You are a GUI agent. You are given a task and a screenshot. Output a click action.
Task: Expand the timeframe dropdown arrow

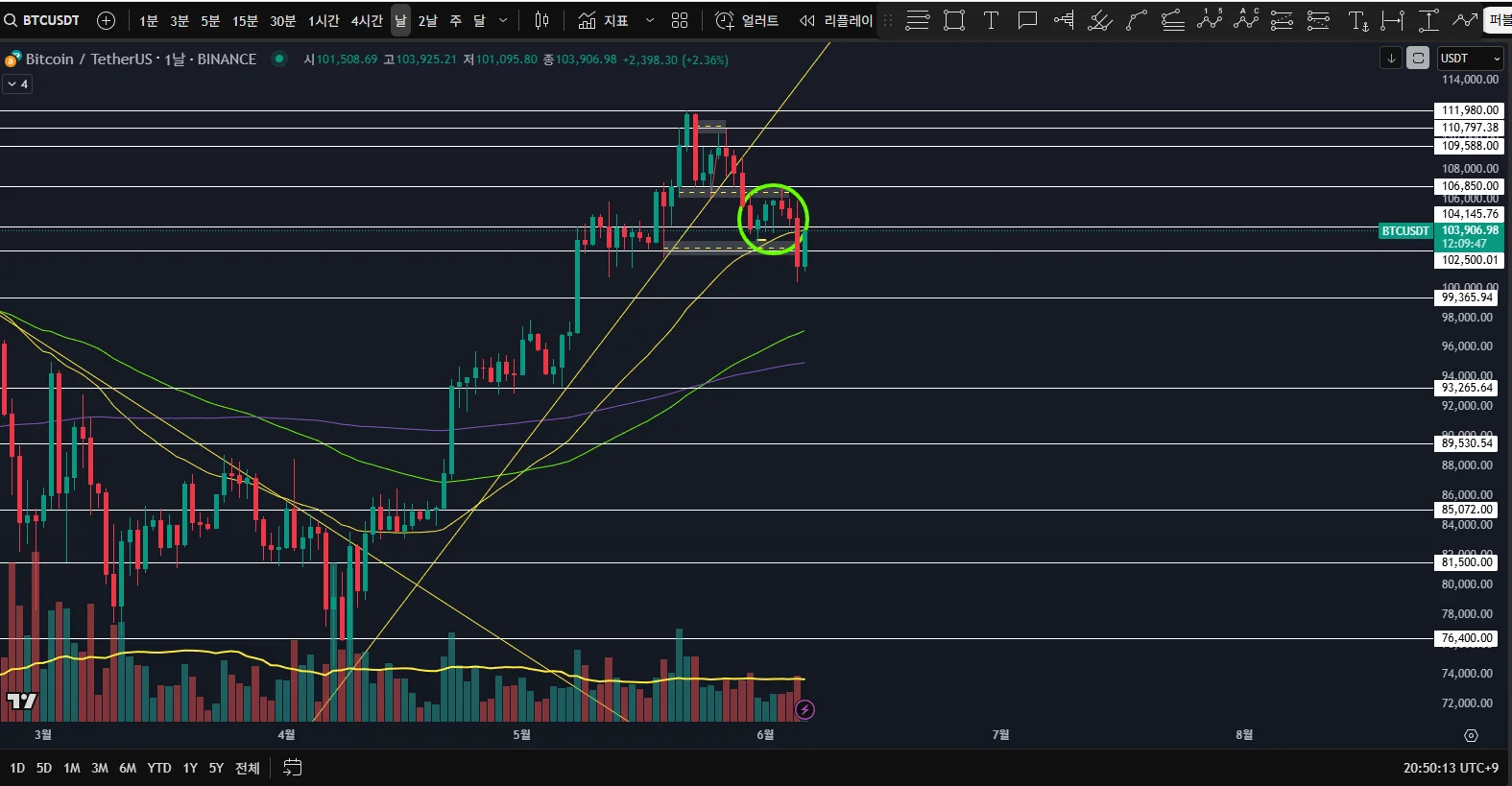tap(503, 20)
